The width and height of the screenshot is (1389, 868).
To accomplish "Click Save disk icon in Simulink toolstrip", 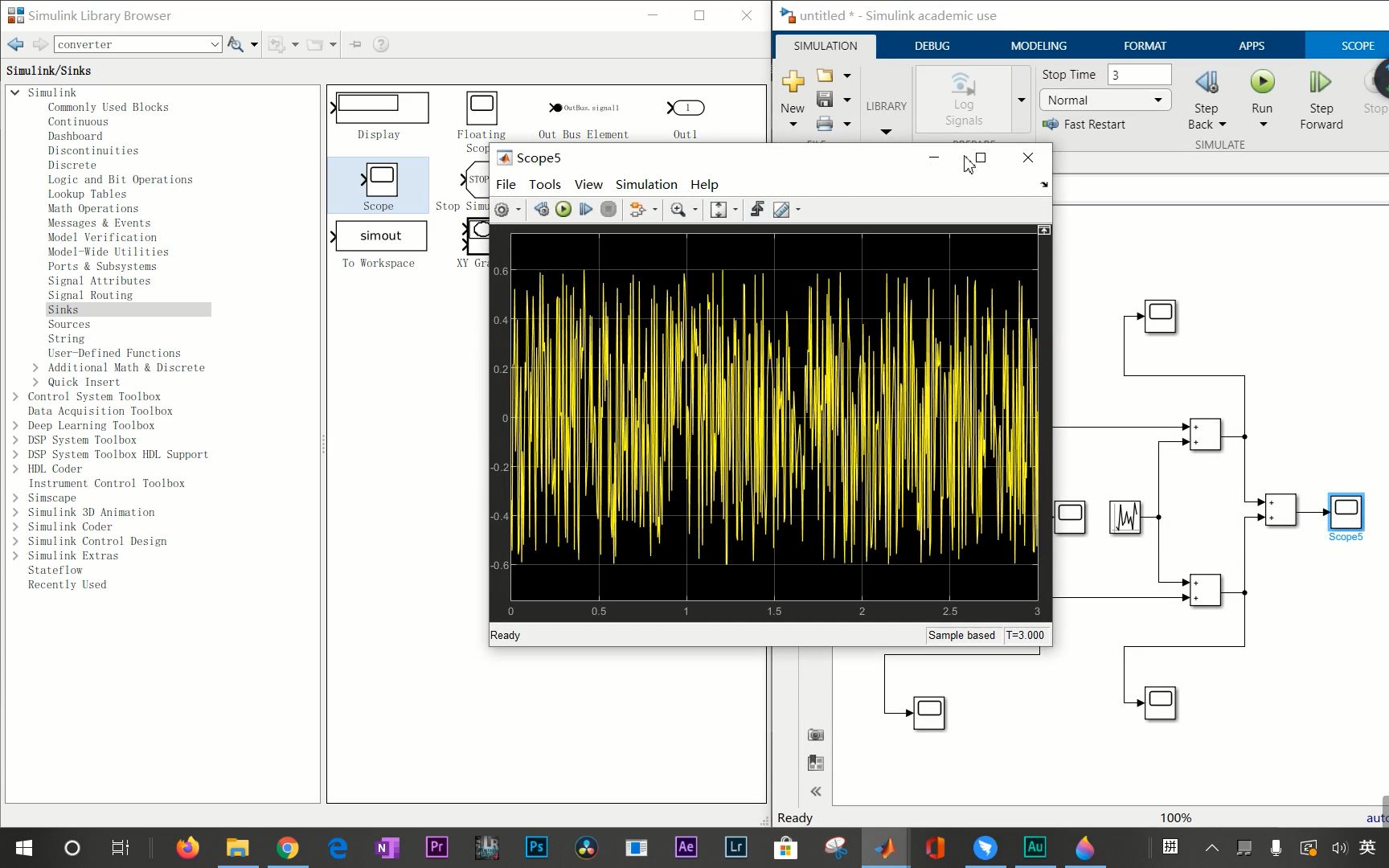I will click(825, 99).
